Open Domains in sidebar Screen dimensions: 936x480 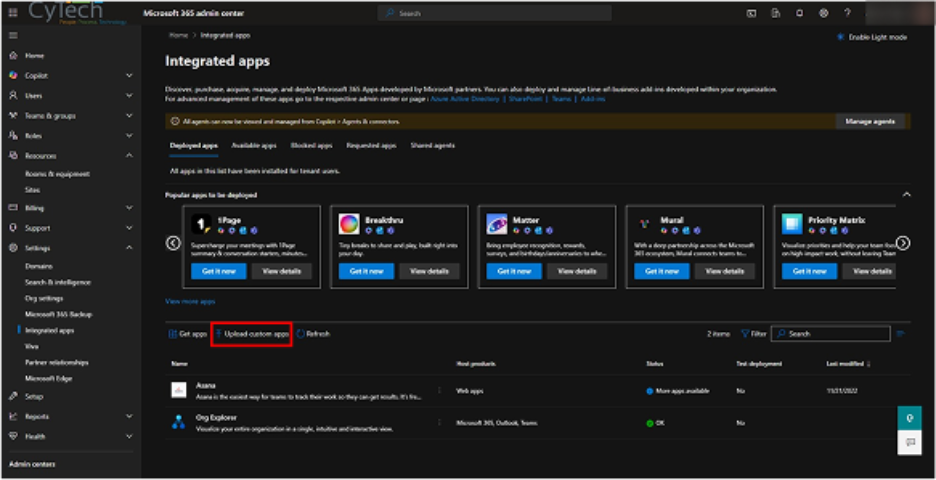point(39,266)
